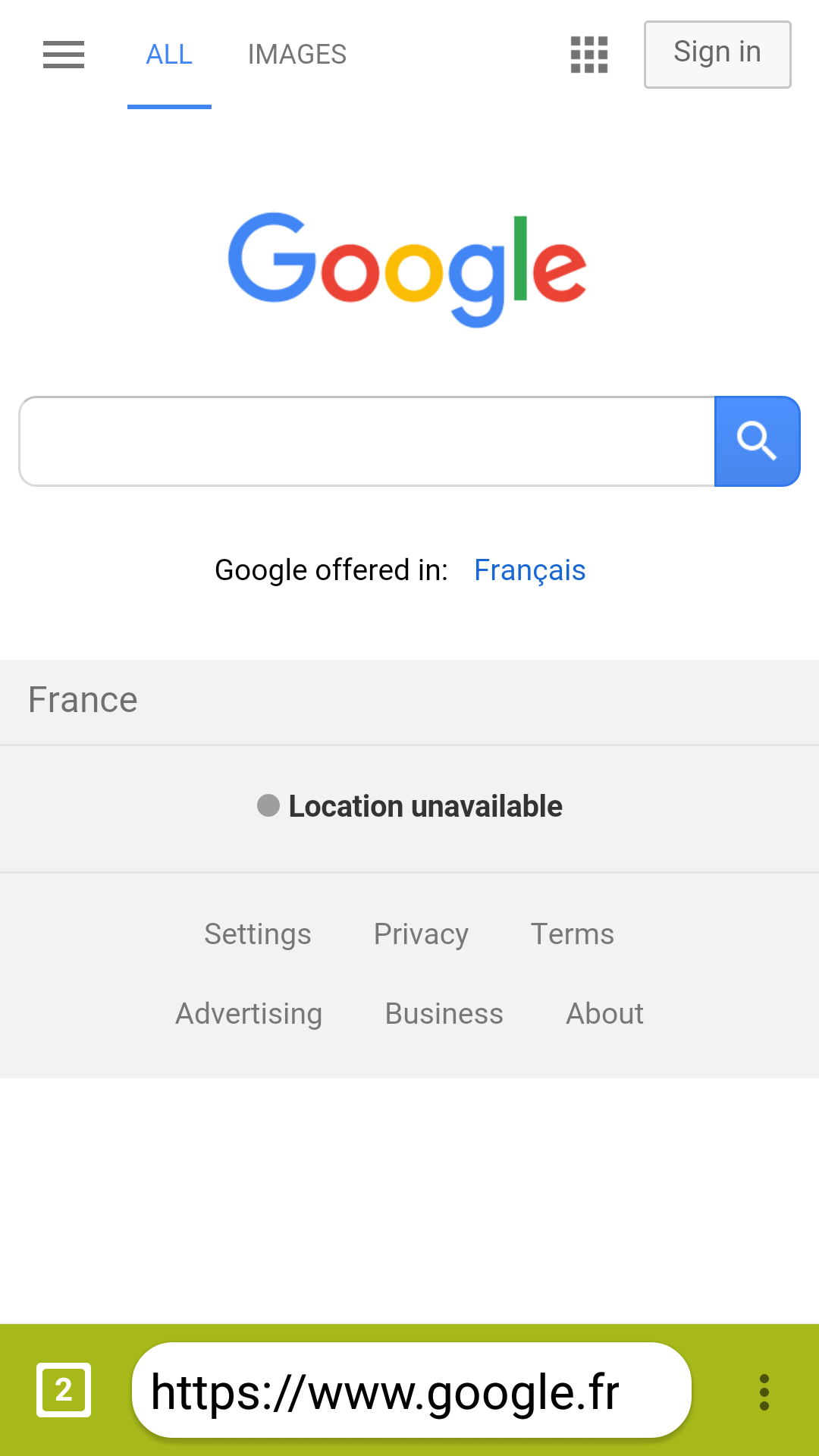
Task: Focus the Google search input box
Action: click(367, 441)
